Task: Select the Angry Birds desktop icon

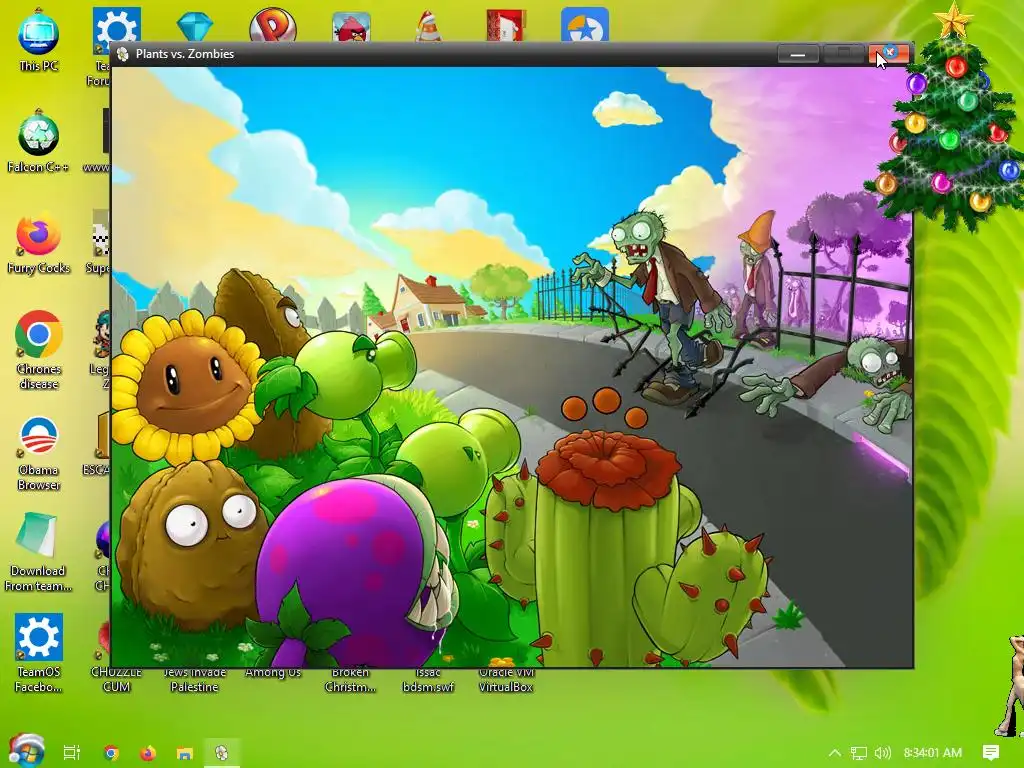Action: (351, 27)
